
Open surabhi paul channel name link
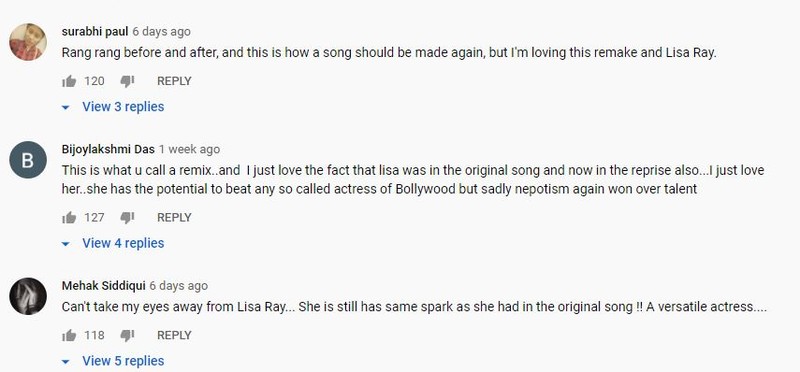[x=95, y=32]
